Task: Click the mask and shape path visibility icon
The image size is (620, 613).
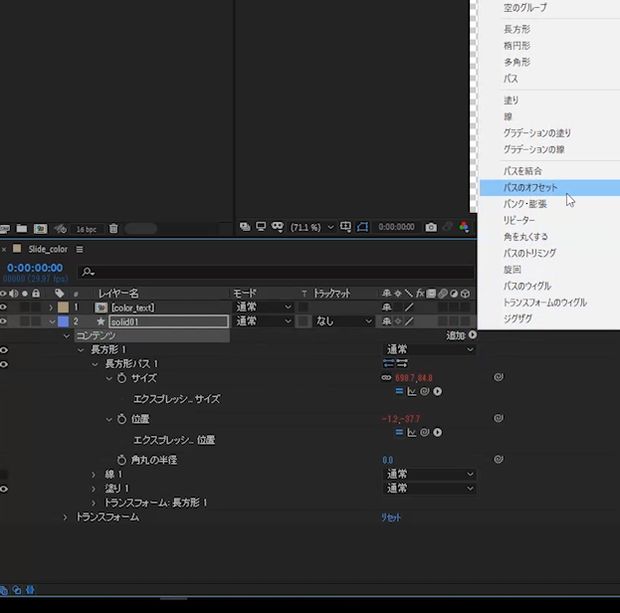Action: pyautogui.click(x=362, y=227)
